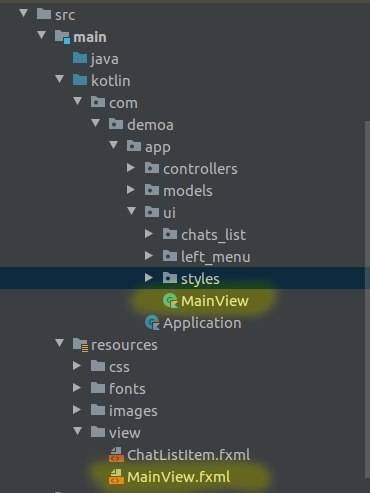Click the MainView.fxml file icon
Screen dimensions: 370x493
[x=116, y=476]
